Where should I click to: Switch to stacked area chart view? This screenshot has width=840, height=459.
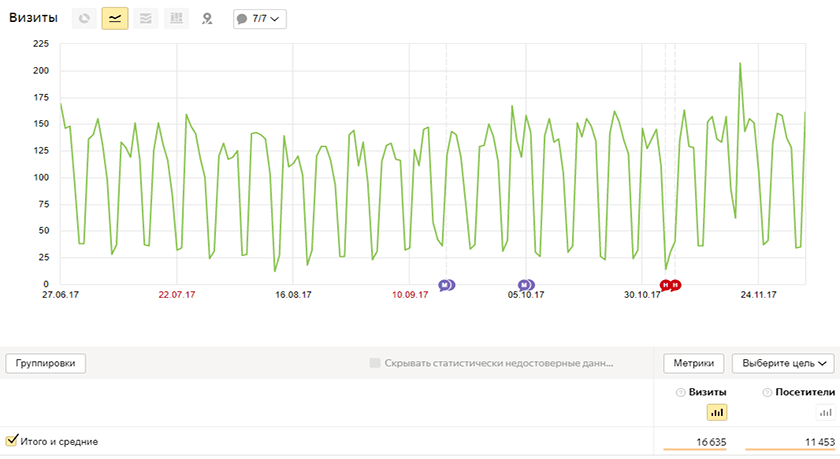(146, 18)
